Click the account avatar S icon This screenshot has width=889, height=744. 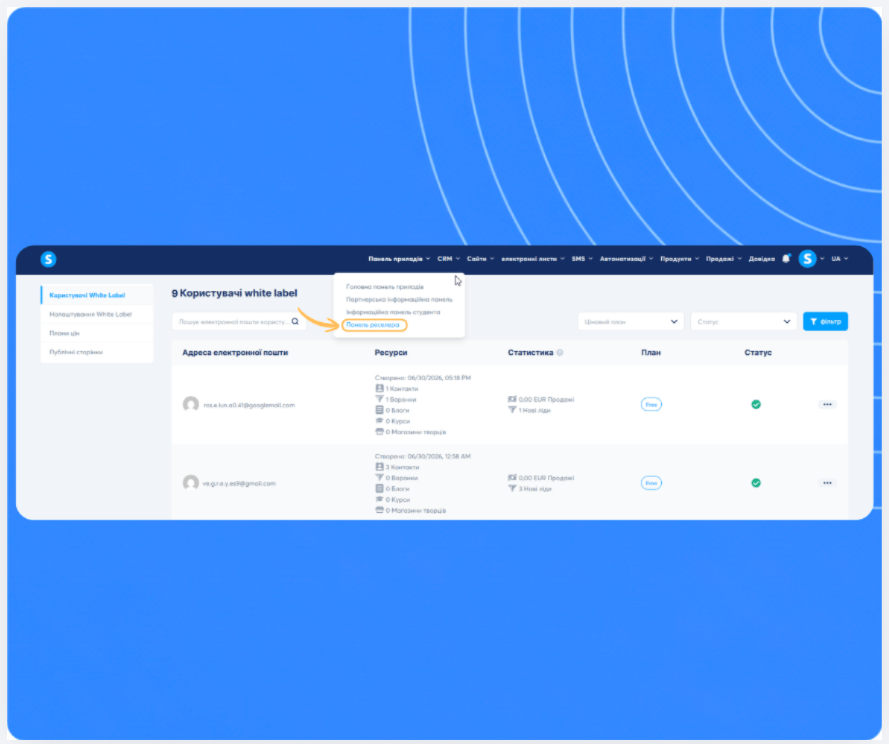tap(807, 259)
